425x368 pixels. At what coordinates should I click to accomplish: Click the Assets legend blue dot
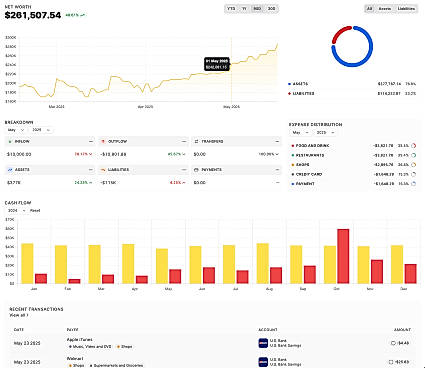(x=289, y=84)
